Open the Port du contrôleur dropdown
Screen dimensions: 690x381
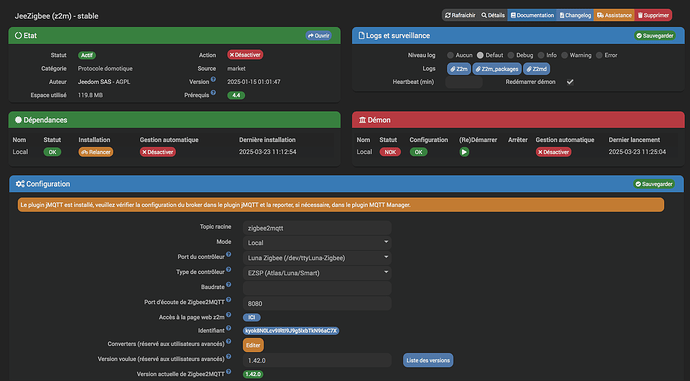pos(317,258)
